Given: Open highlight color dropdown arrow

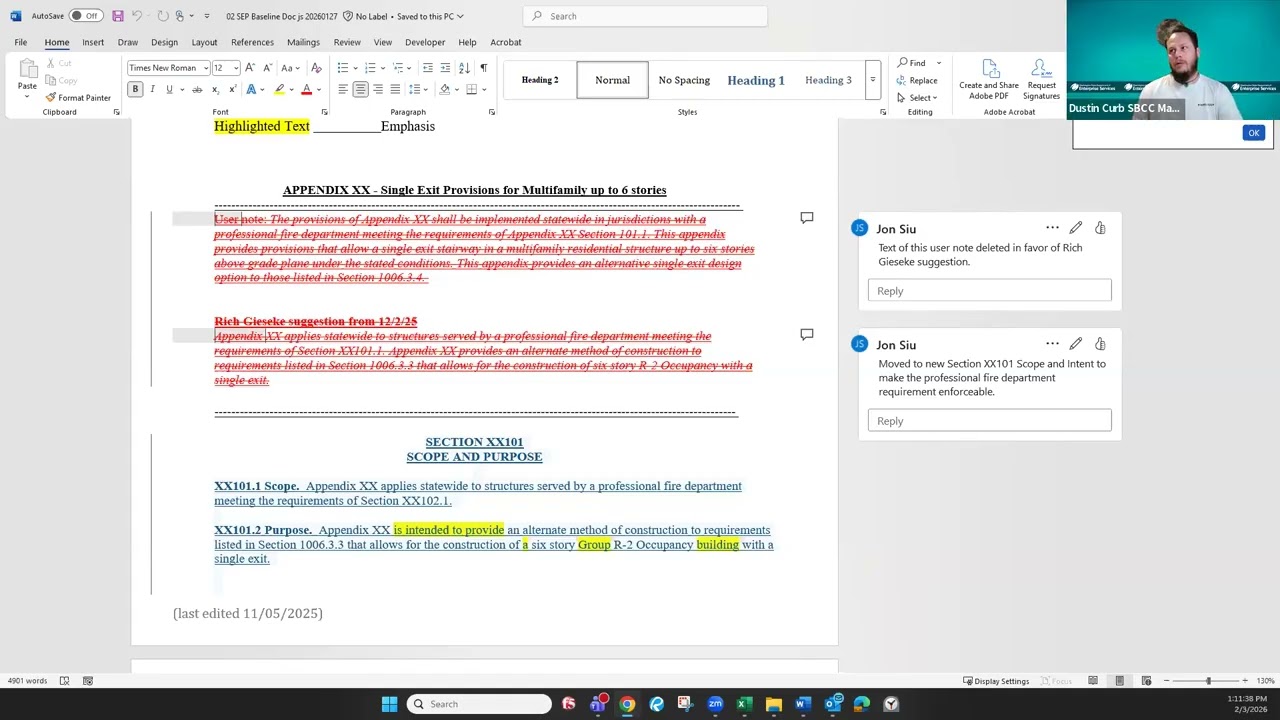Looking at the screenshot, I should click(290, 90).
